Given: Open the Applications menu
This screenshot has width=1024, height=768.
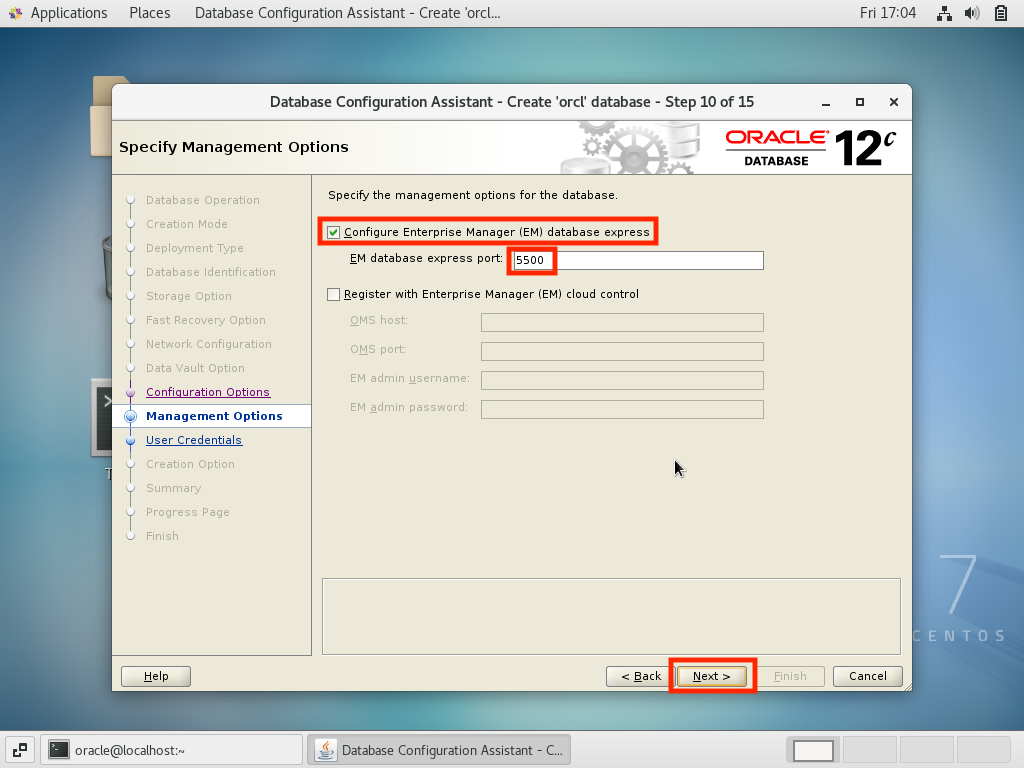Looking at the screenshot, I should coord(69,13).
